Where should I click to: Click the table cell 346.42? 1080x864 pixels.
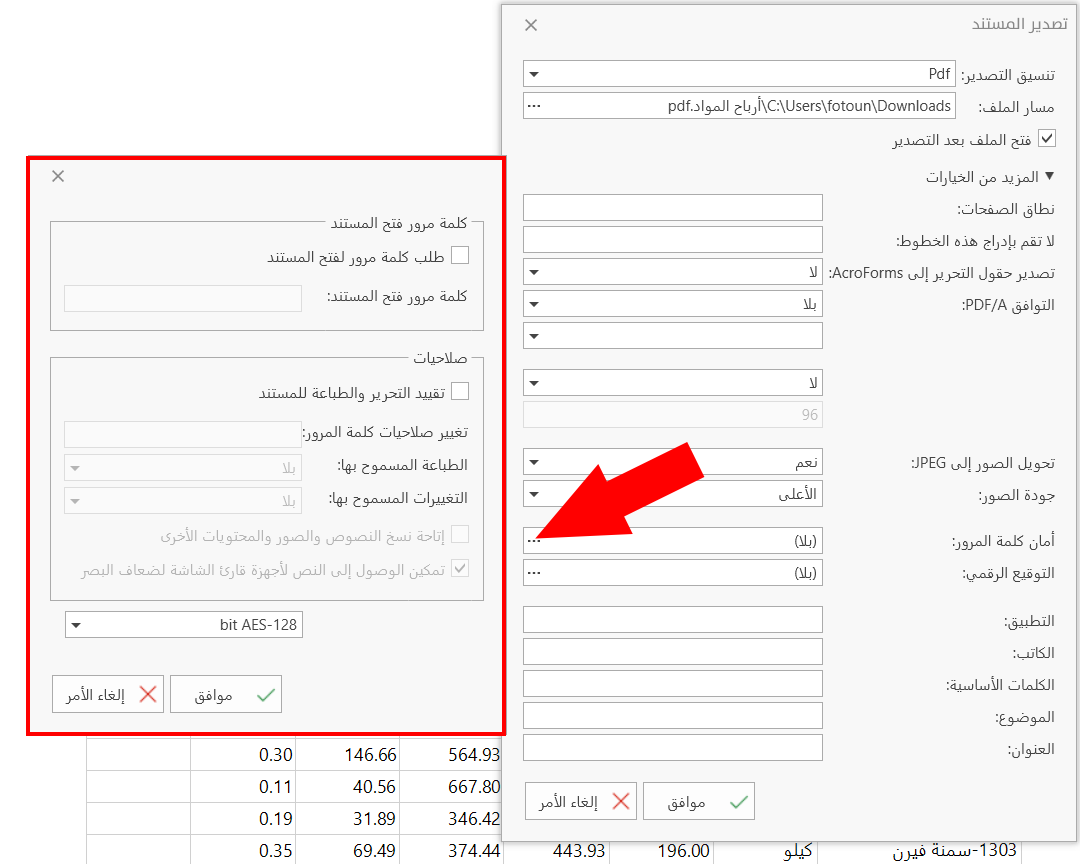click(x=452, y=819)
